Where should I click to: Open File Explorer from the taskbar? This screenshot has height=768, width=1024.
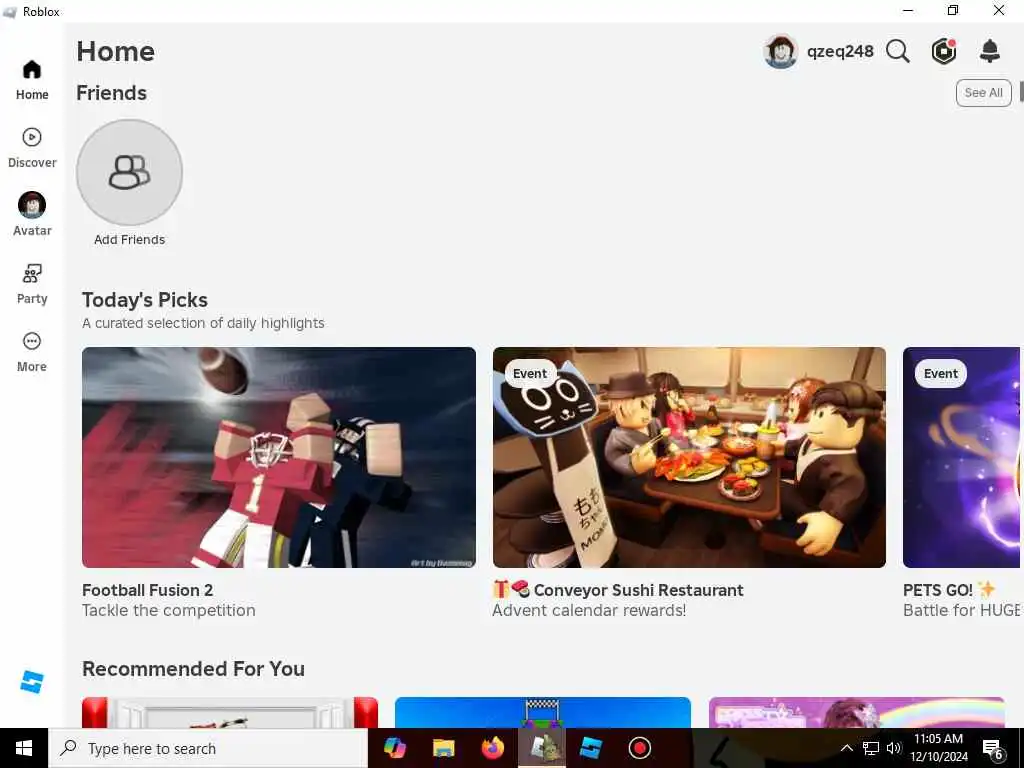[x=443, y=748]
